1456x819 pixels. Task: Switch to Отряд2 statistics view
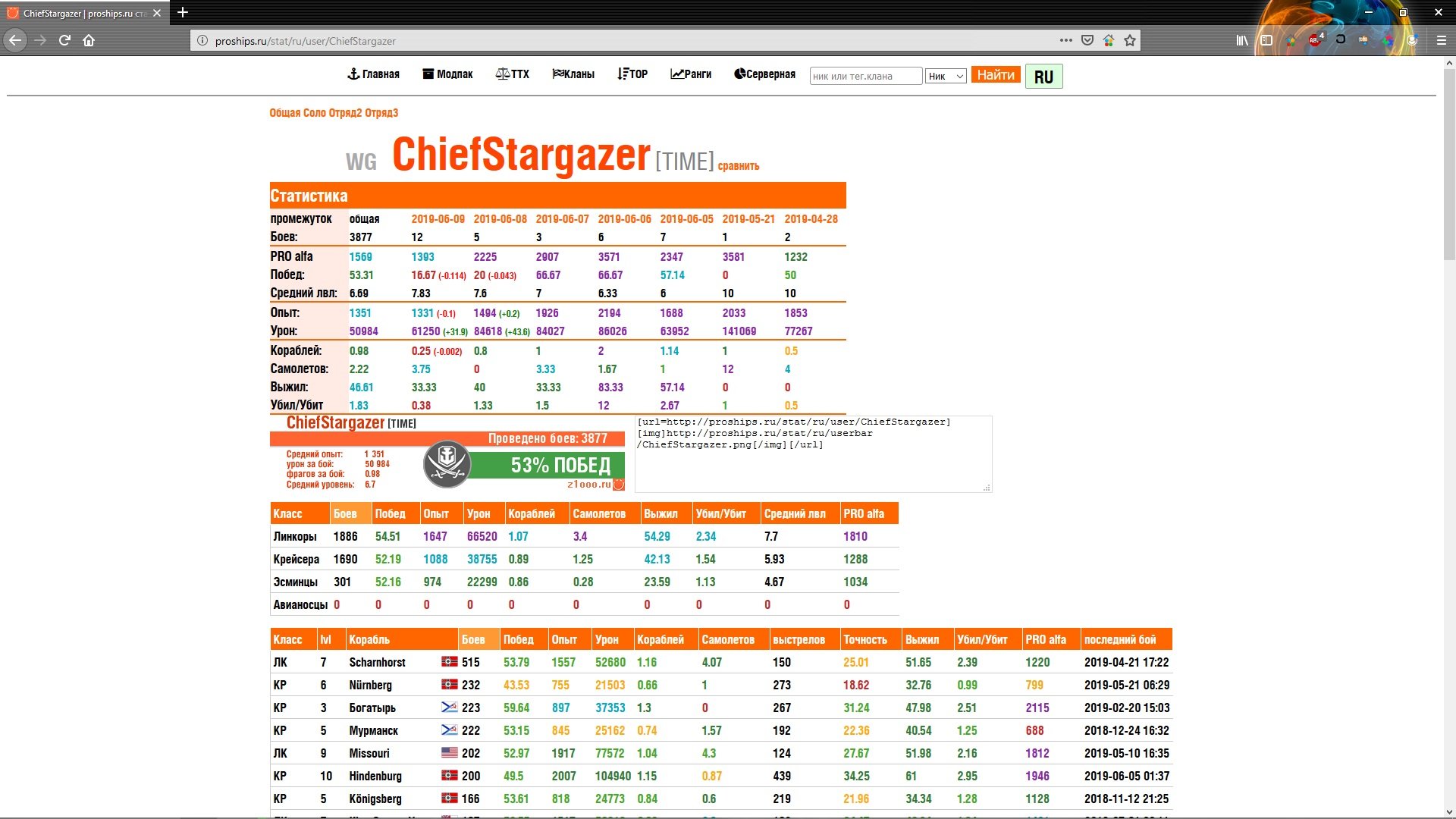point(345,113)
